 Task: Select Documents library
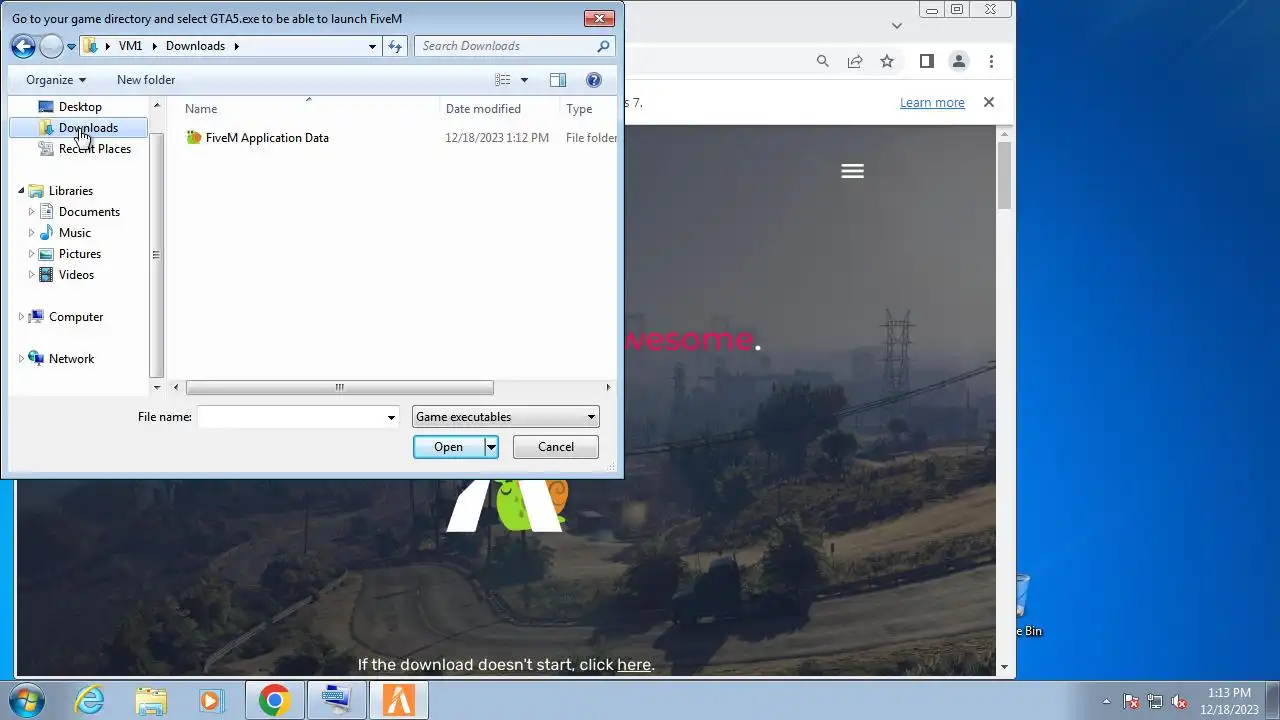click(x=89, y=212)
